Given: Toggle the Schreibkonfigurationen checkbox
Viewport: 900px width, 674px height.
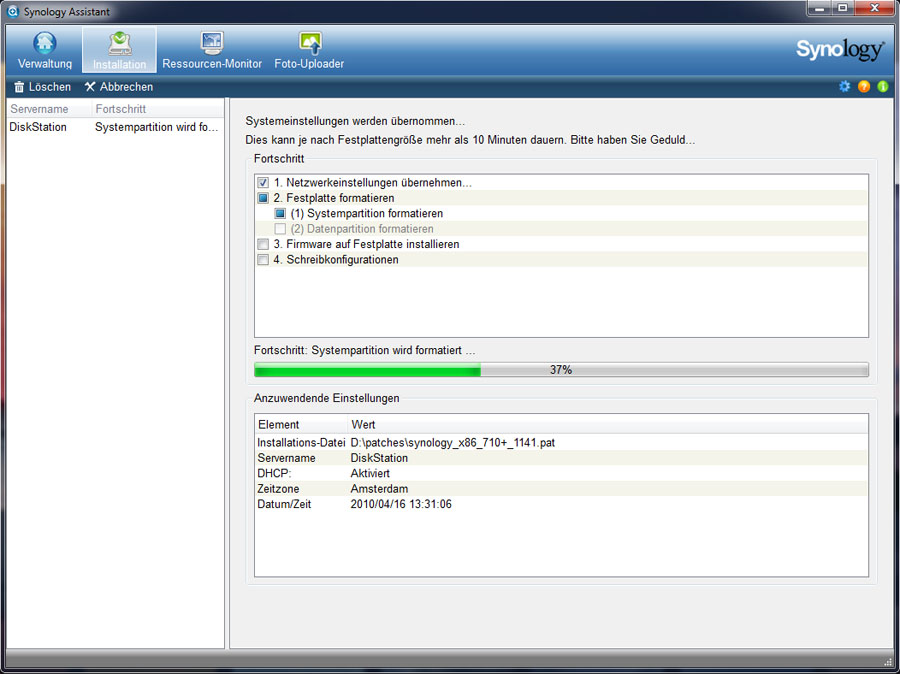Looking at the screenshot, I should point(263,260).
